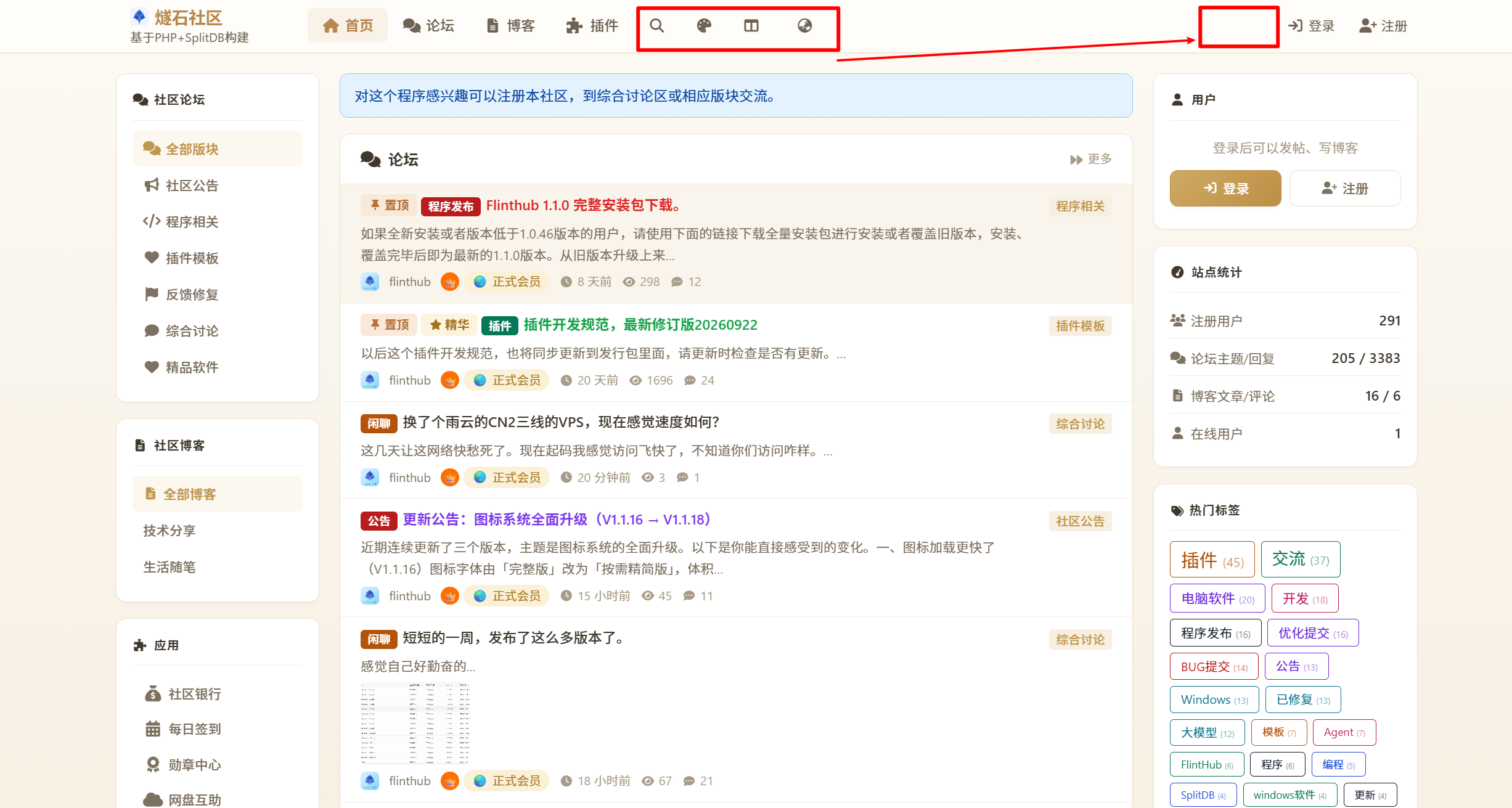Click the Windows (13) hot tag
Screen dimensions: 1512x808
point(1214,700)
